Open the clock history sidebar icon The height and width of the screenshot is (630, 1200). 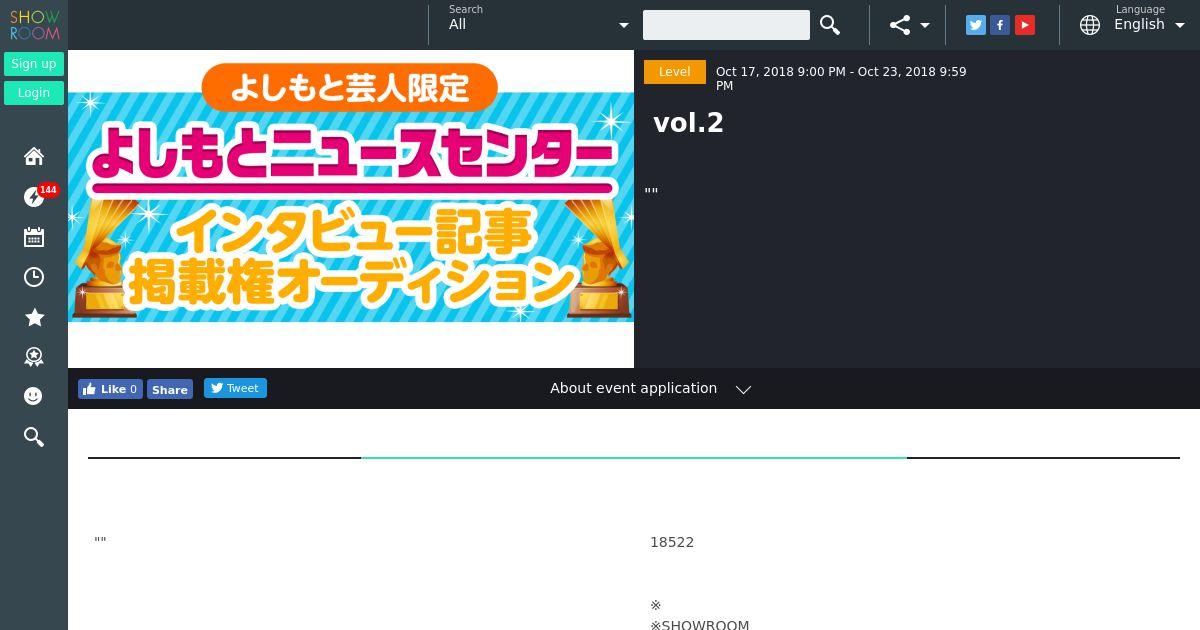pos(34,277)
